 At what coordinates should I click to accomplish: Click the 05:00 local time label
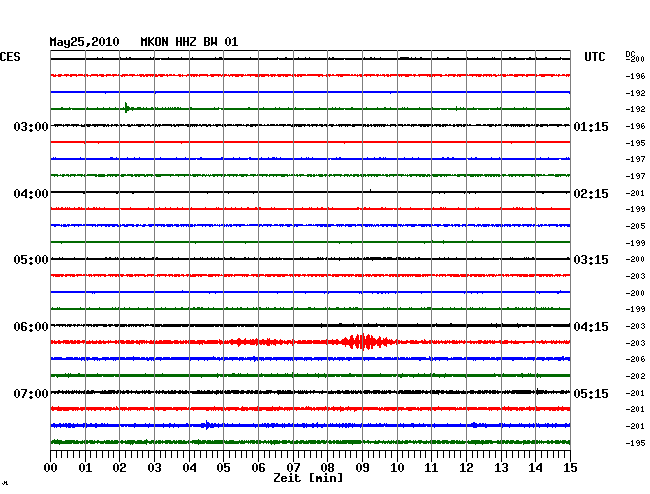[31, 260]
